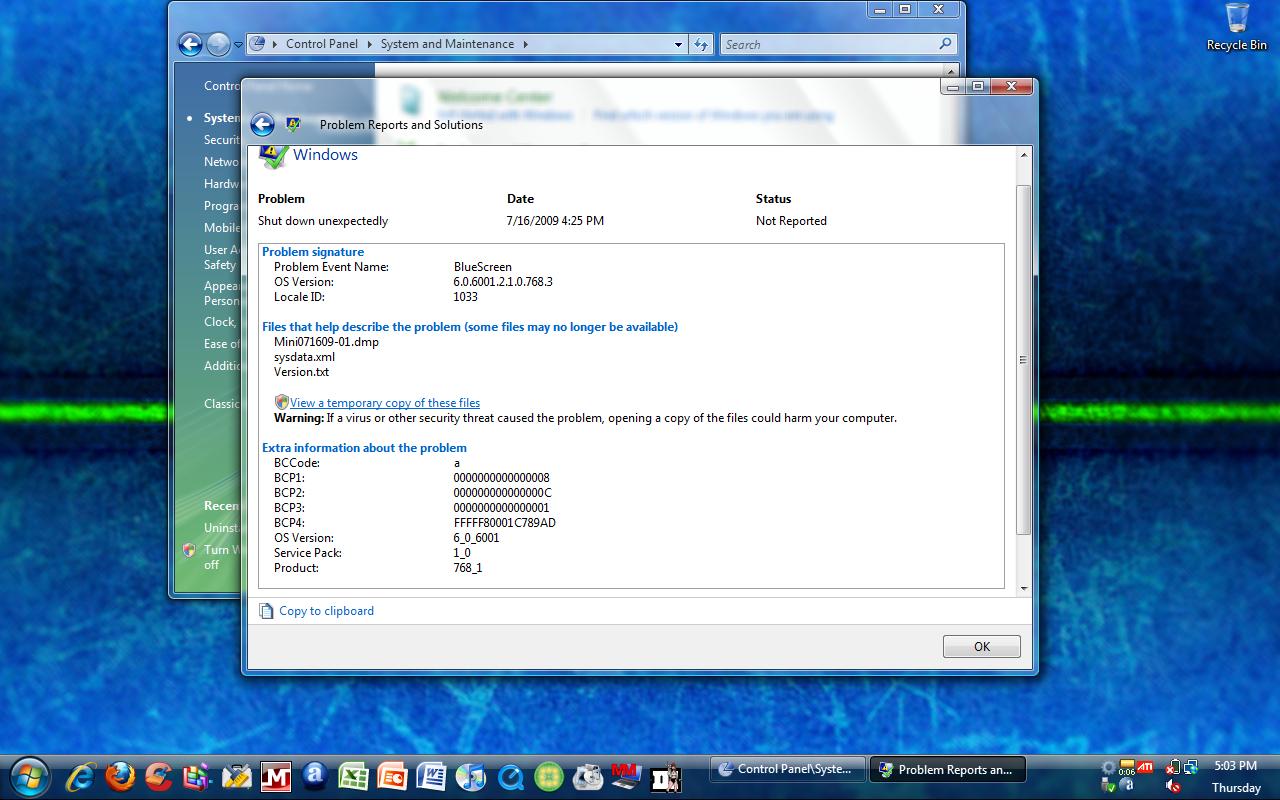1280x800 pixels.
Task: Launch Microsoft Word from the taskbar
Action: (x=432, y=776)
